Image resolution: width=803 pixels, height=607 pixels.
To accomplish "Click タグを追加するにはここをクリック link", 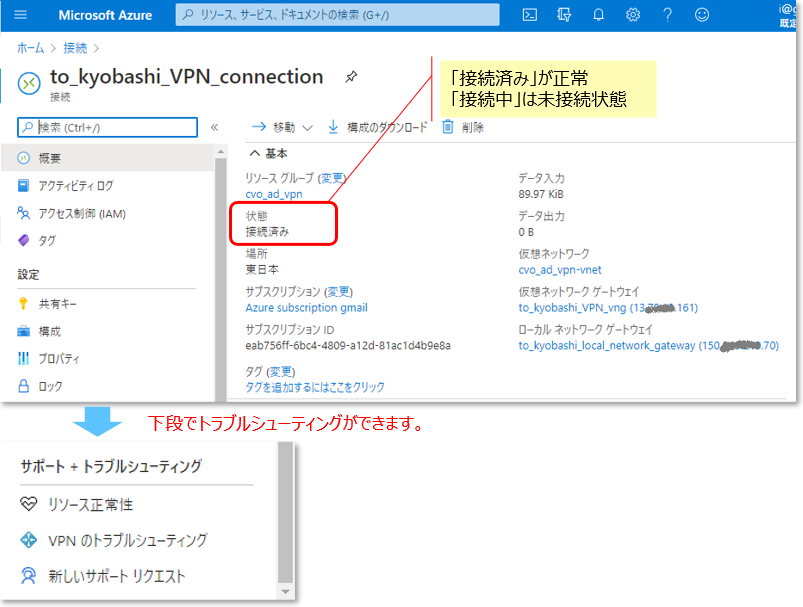I will tap(315, 387).
